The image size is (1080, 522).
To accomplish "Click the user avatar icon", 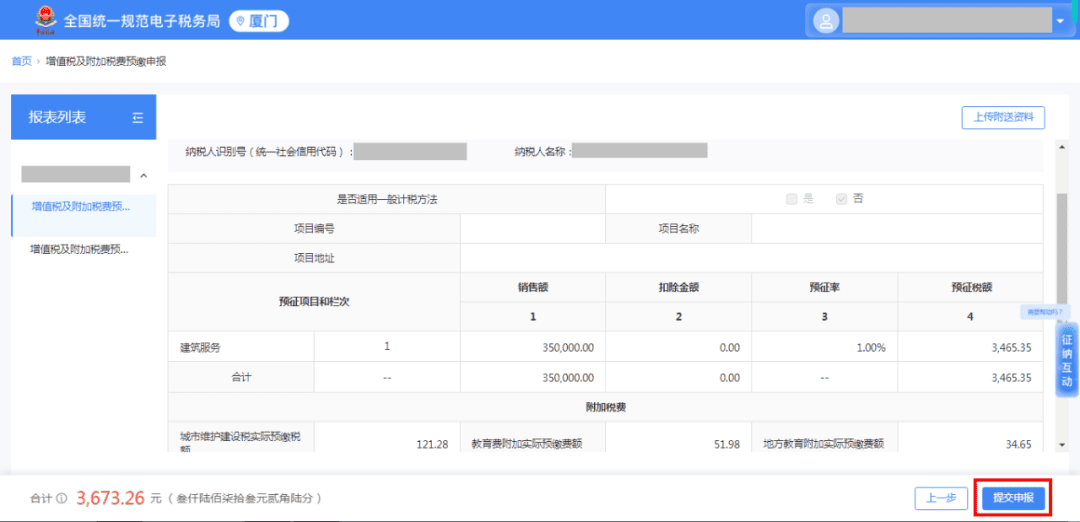I will [825, 21].
